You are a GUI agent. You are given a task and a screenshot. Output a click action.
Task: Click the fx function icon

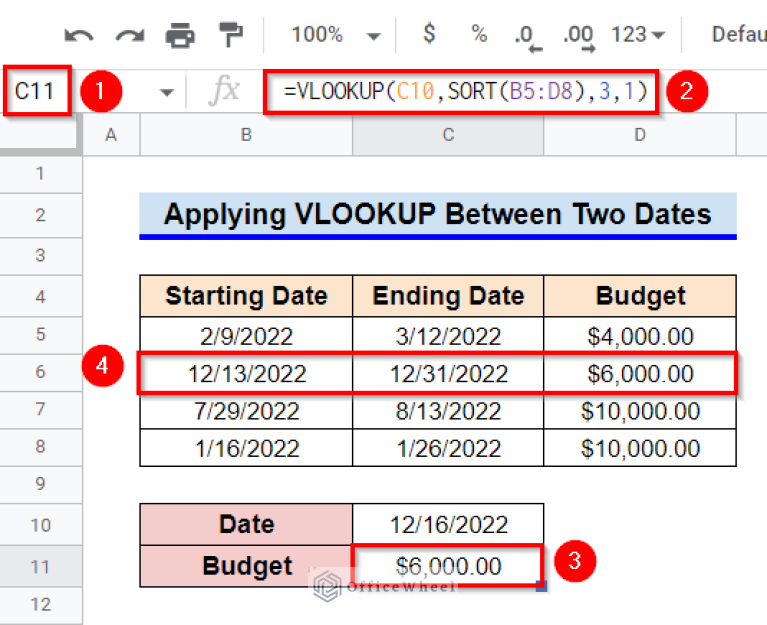tap(225, 90)
